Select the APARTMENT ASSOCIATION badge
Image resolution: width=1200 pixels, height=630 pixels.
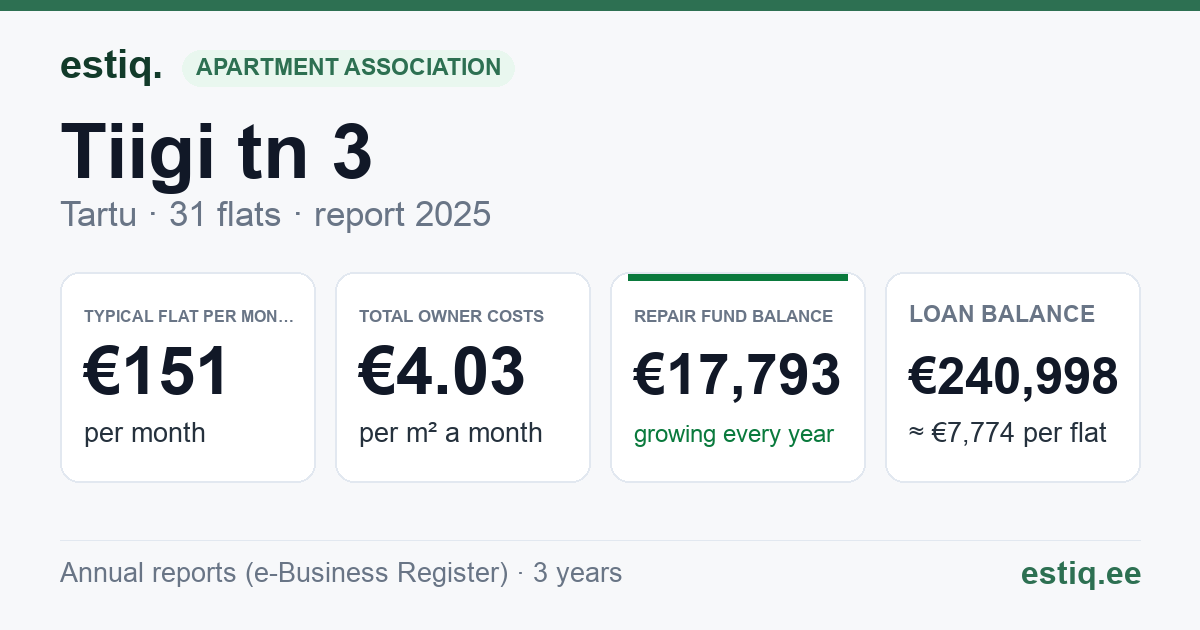pos(348,67)
